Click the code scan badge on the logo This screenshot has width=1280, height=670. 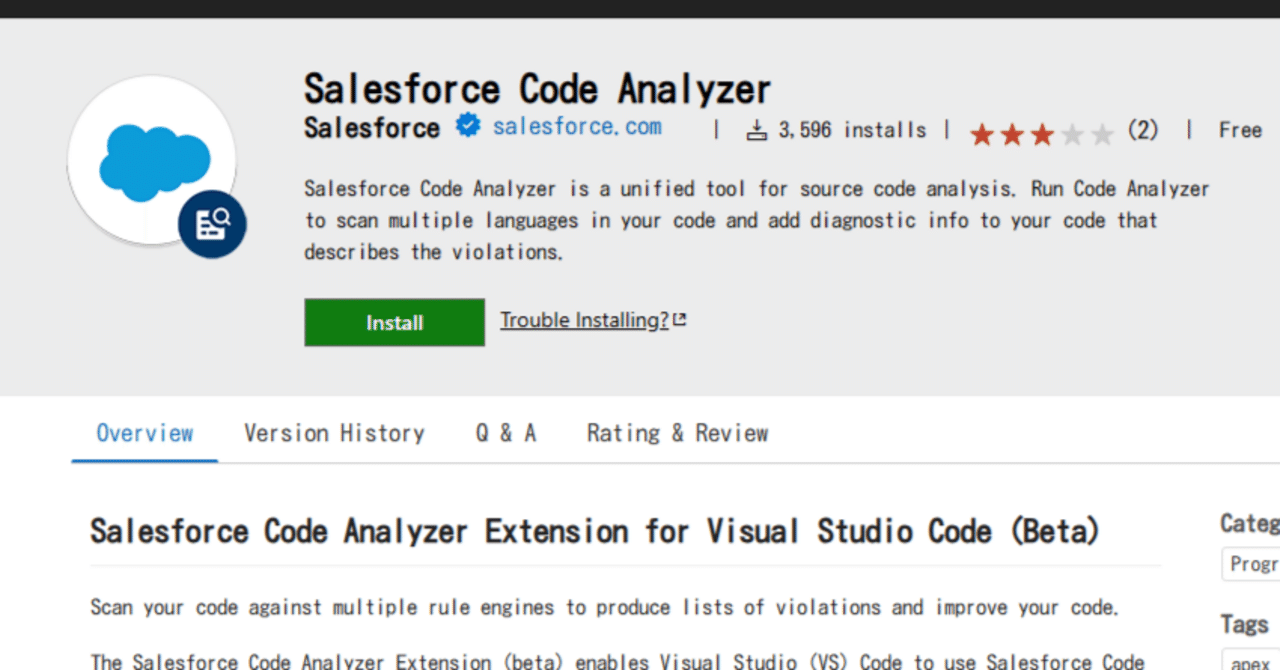pos(211,225)
